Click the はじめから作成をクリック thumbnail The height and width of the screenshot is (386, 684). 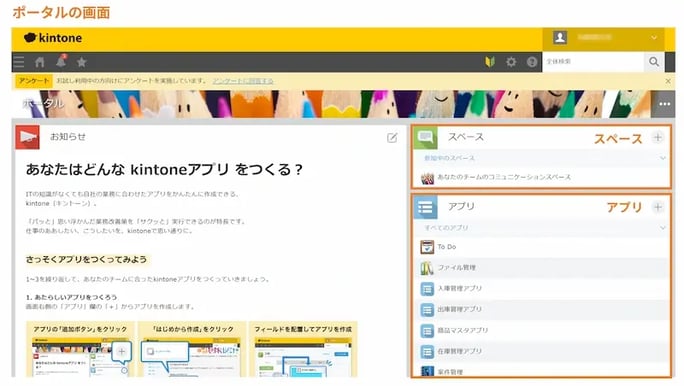click(192, 349)
